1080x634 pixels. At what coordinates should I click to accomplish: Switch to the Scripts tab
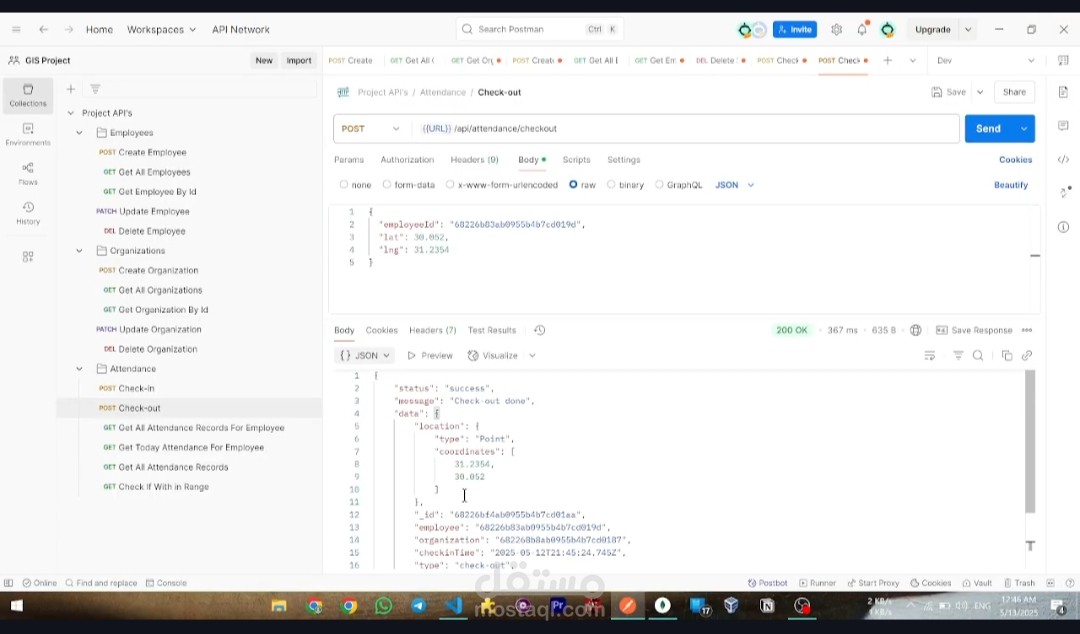[x=576, y=159]
